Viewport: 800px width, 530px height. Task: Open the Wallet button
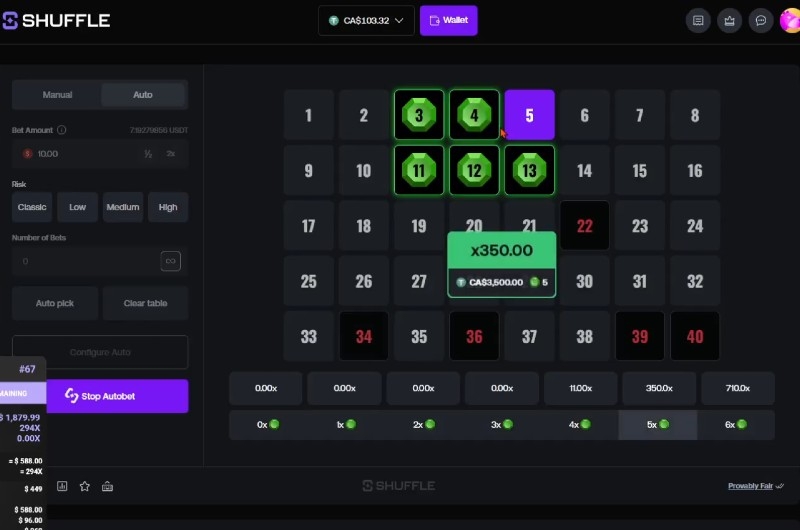click(x=448, y=20)
